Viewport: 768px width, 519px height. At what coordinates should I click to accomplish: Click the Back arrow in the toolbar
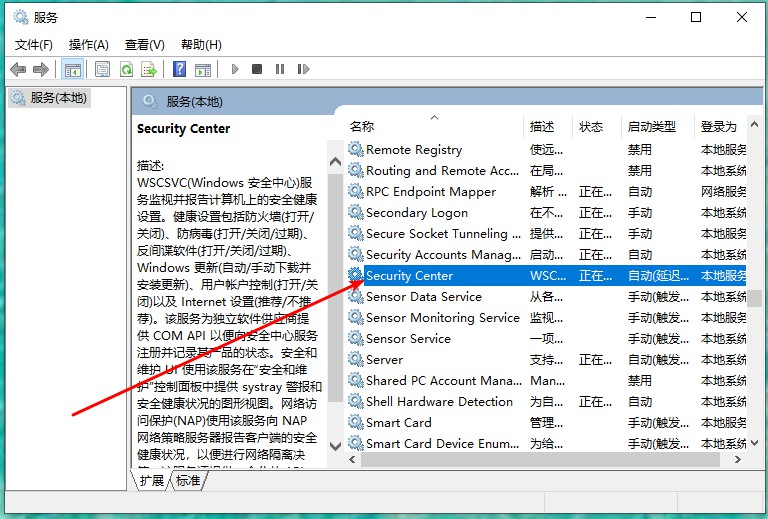(x=18, y=69)
